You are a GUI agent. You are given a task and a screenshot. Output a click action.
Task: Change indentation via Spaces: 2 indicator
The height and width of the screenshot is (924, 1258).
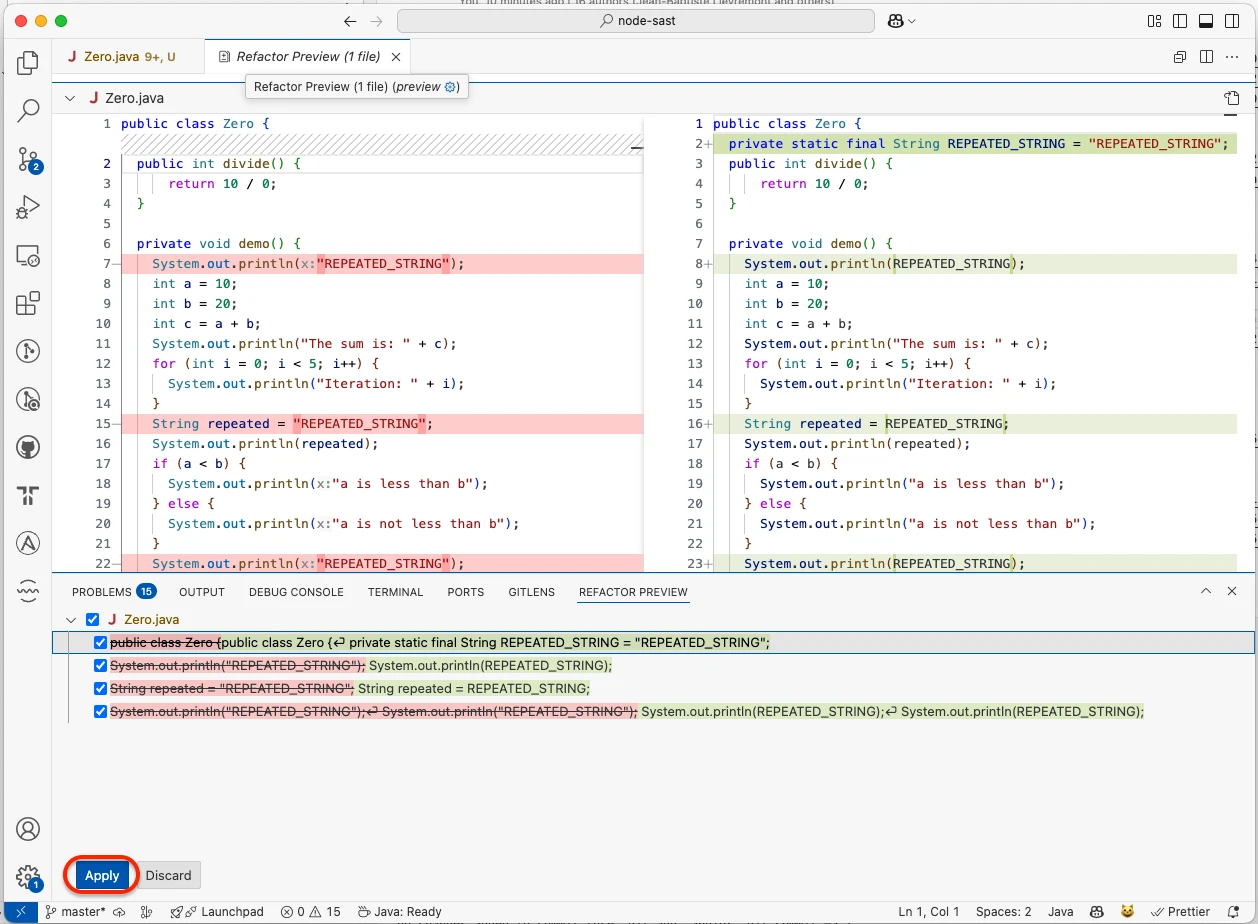(1003, 912)
